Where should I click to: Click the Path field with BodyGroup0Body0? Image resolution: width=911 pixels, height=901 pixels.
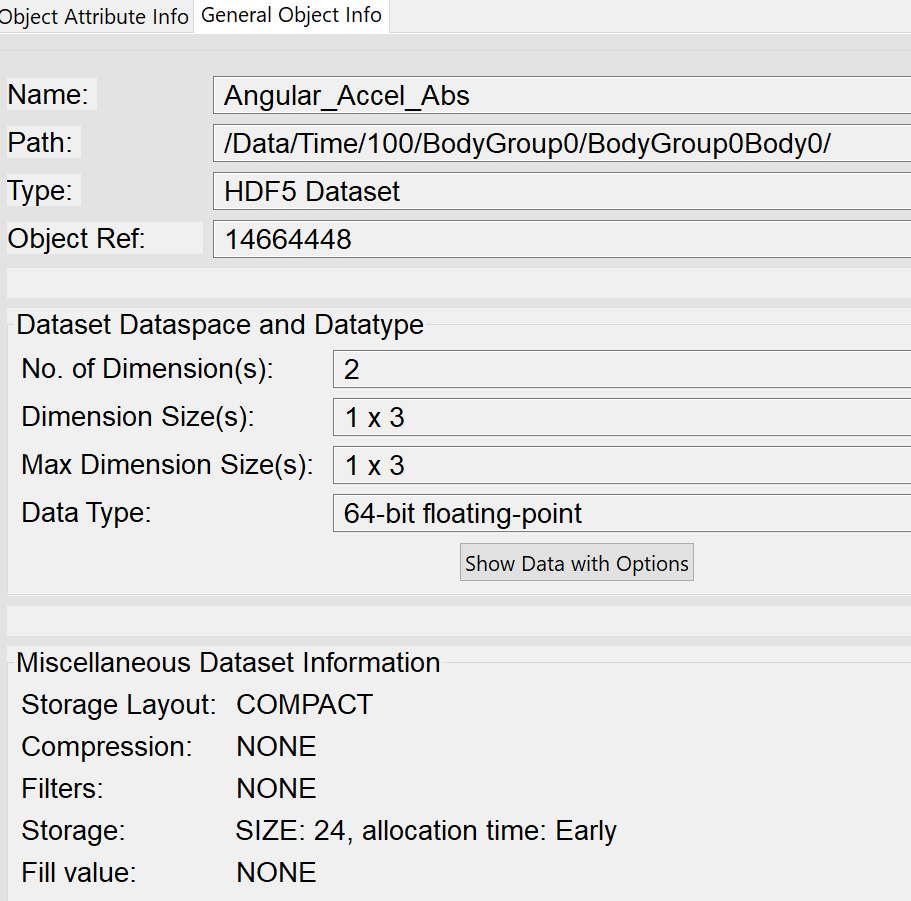(562, 143)
